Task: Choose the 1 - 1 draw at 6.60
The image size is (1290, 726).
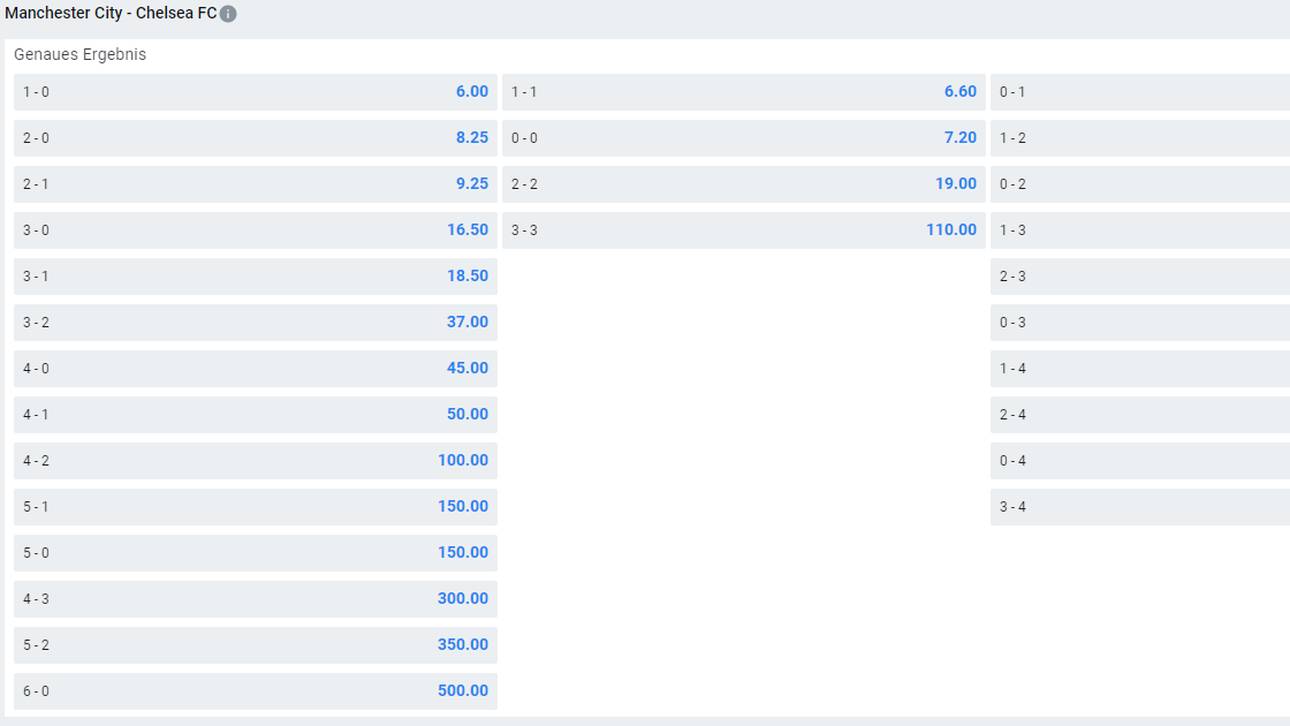Action: (x=744, y=92)
